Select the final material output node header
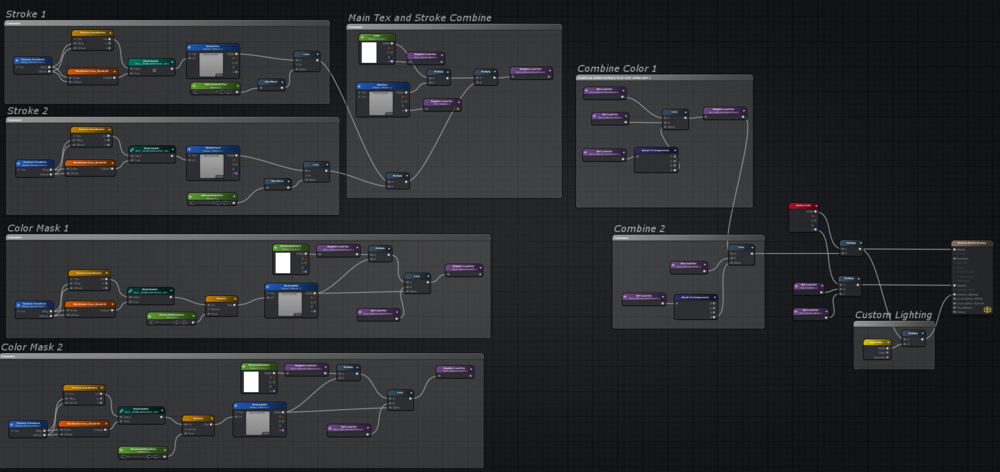Image resolution: width=1000 pixels, height=472 pixels. [x=972, y=243]
